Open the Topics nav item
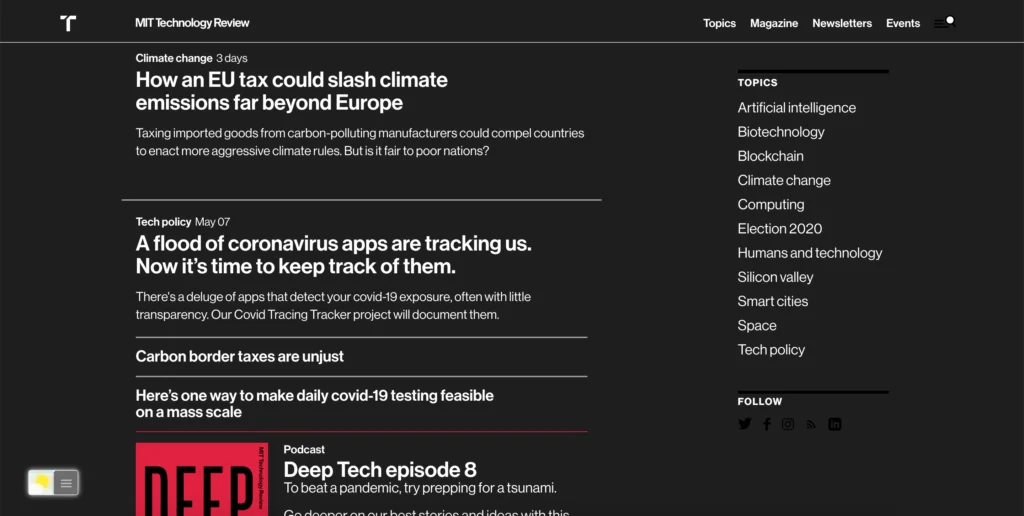1024x516 pixels. pos(719,24)
